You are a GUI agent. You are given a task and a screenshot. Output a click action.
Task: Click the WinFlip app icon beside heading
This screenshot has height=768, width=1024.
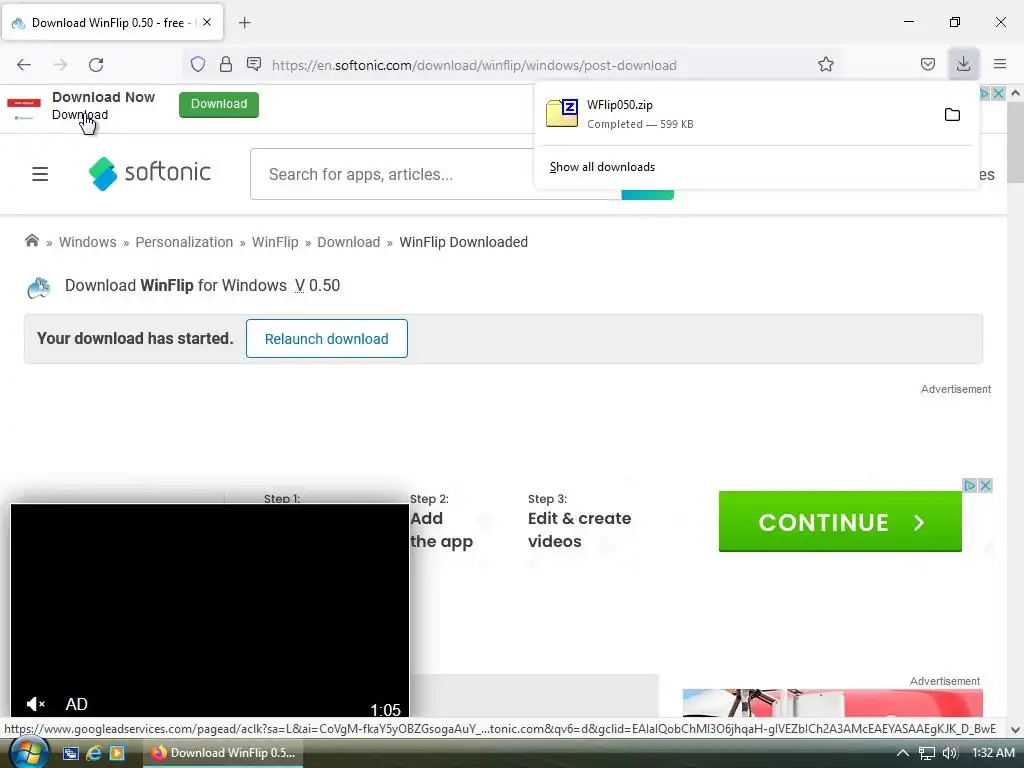39,287
